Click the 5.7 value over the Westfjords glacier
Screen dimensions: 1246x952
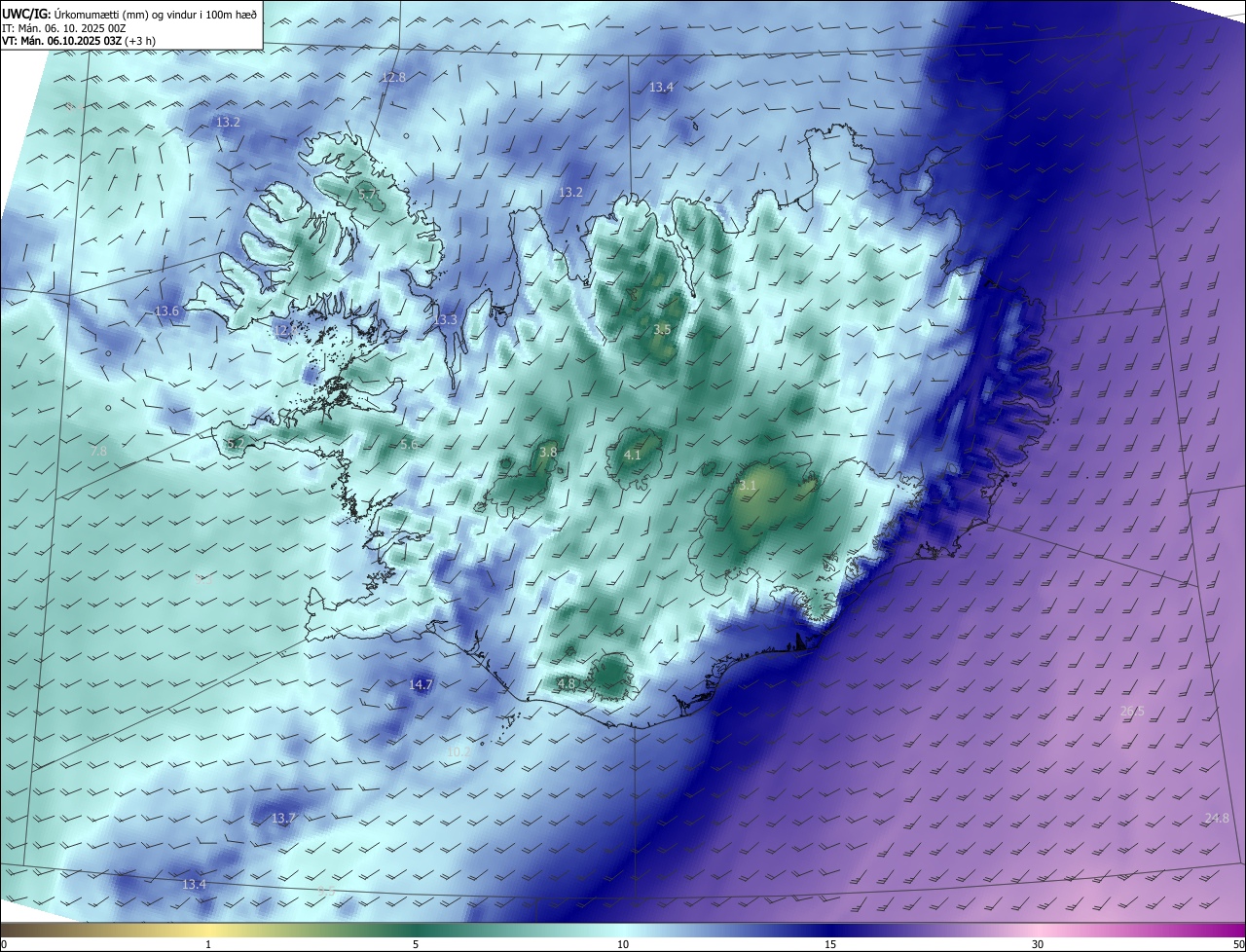(368, 195)
